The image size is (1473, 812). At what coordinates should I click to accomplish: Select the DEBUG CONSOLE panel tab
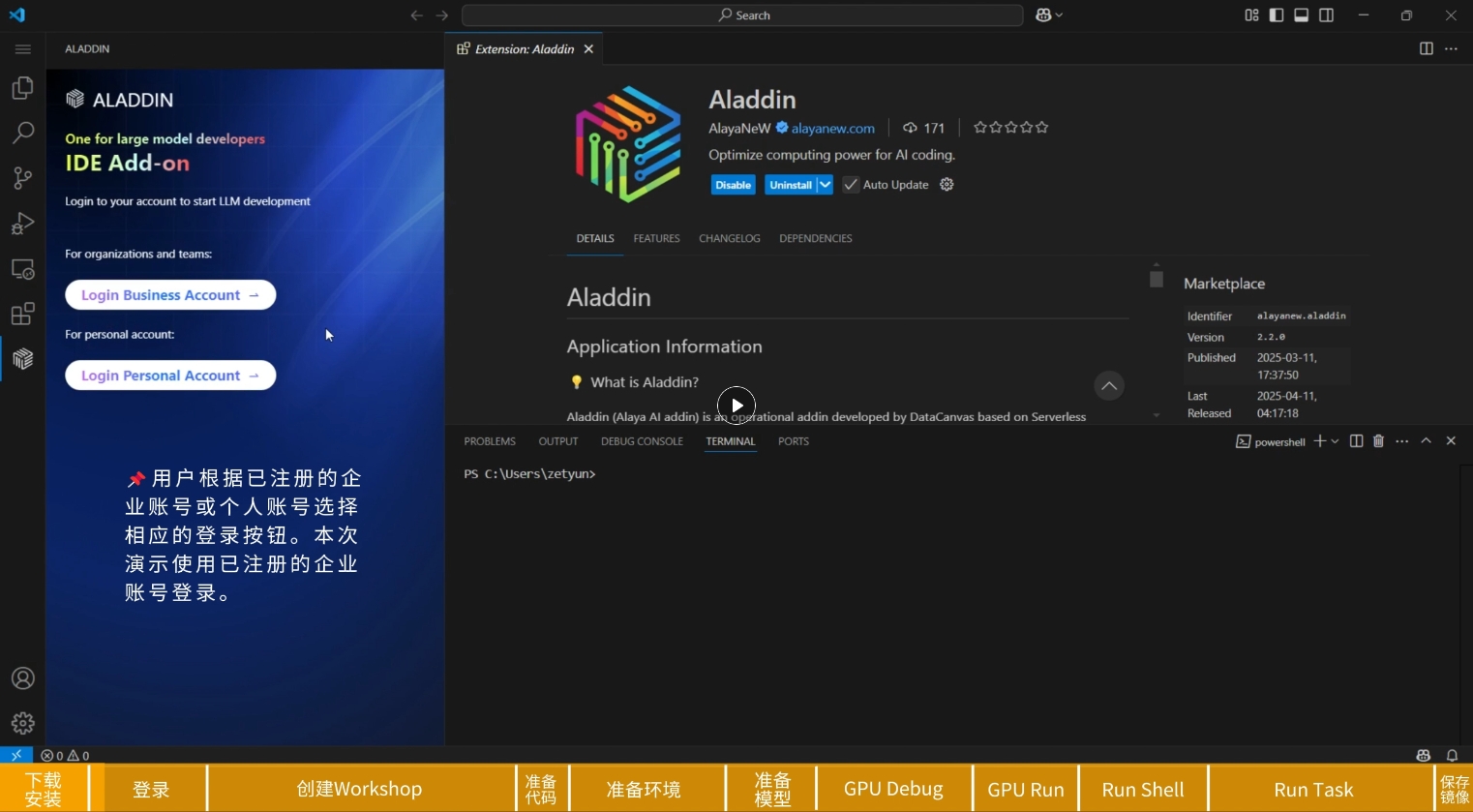tap(642, 441)
